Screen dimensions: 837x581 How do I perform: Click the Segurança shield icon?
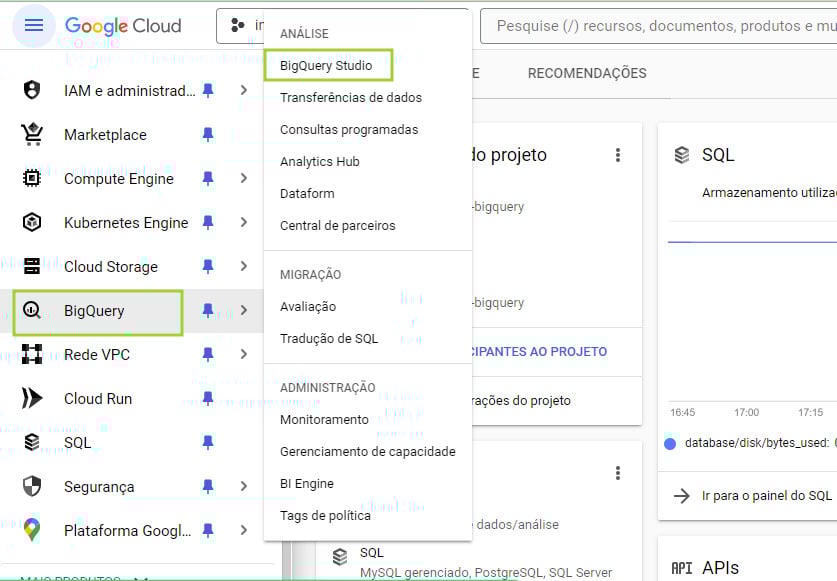click(x=32, y=486)
